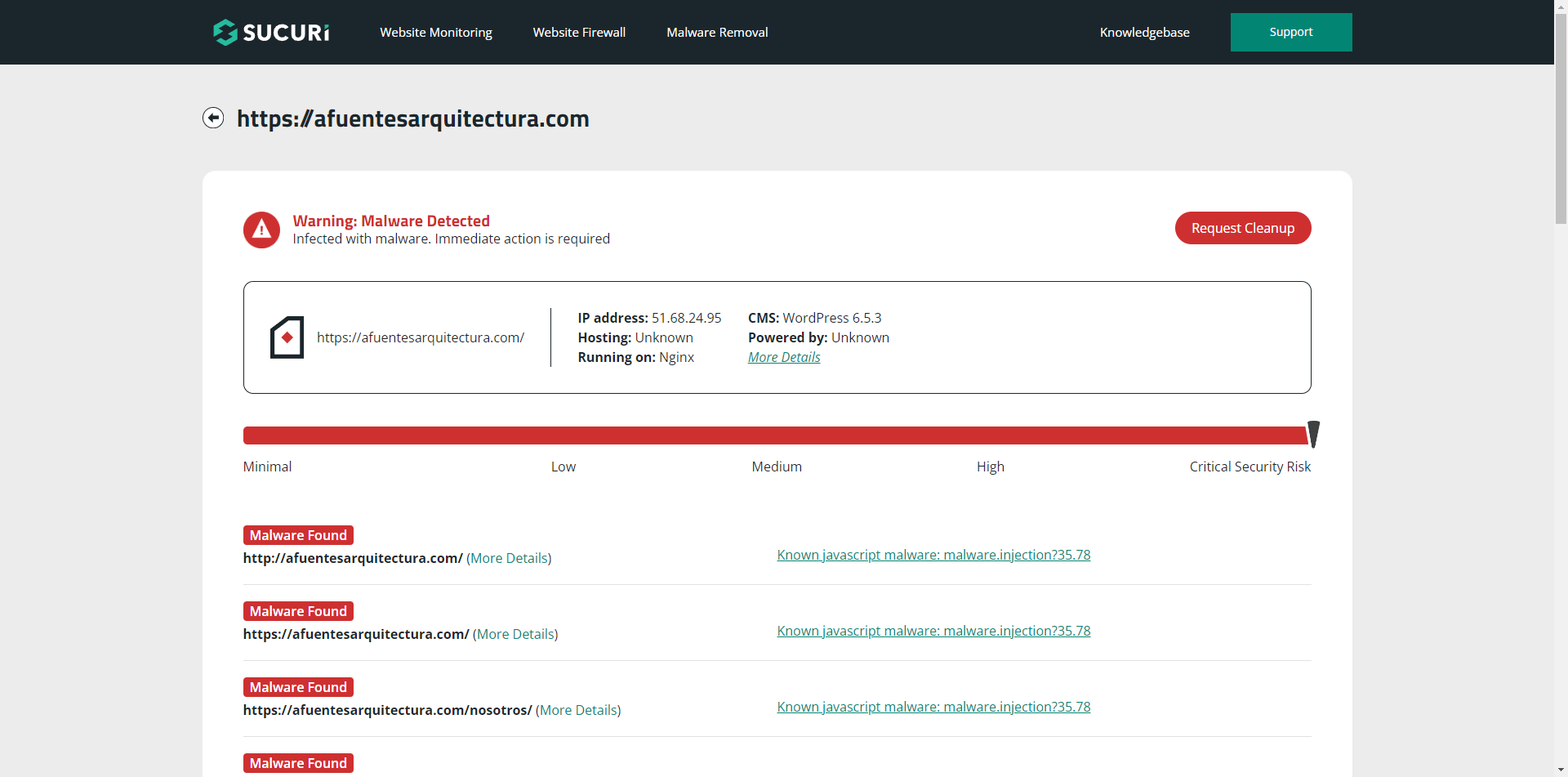Open Malware Removal menu item
Image resolution: width=1568 pixels, height=777 pixels.
(x=717, y=33)
